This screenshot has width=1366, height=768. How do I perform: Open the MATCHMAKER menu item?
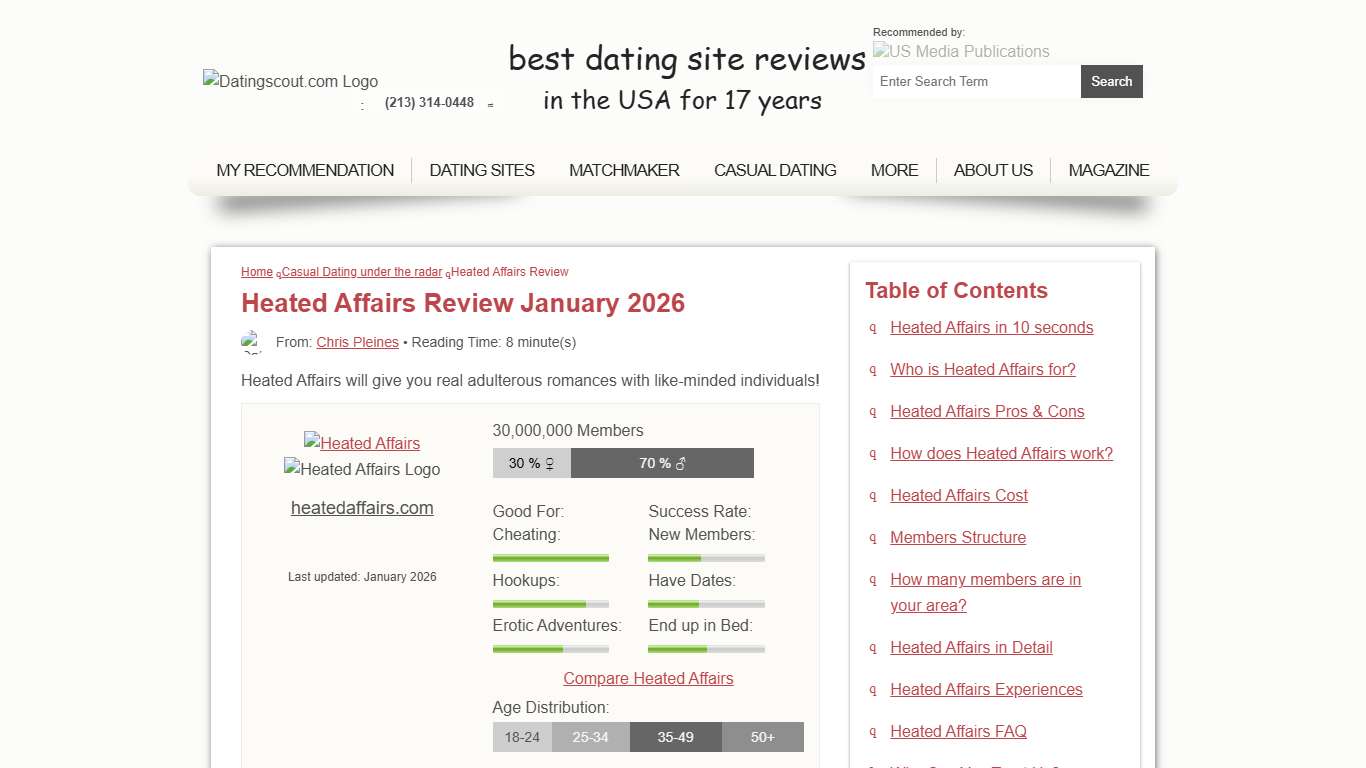coord(624,170)
